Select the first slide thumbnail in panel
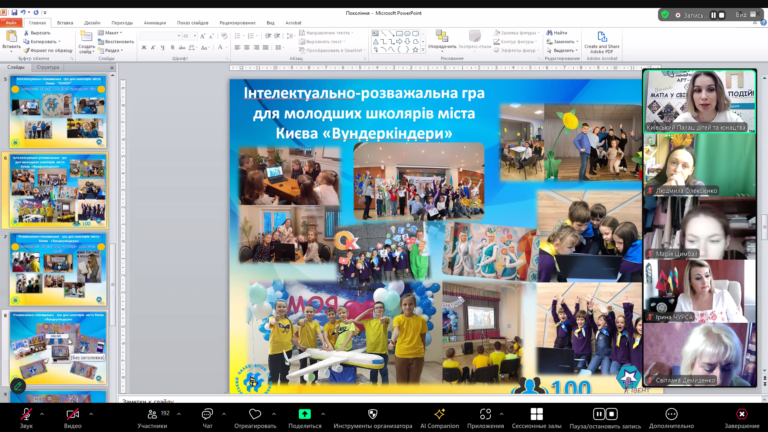Viewport: 768px width, 432px height. (x=58, y=108)
